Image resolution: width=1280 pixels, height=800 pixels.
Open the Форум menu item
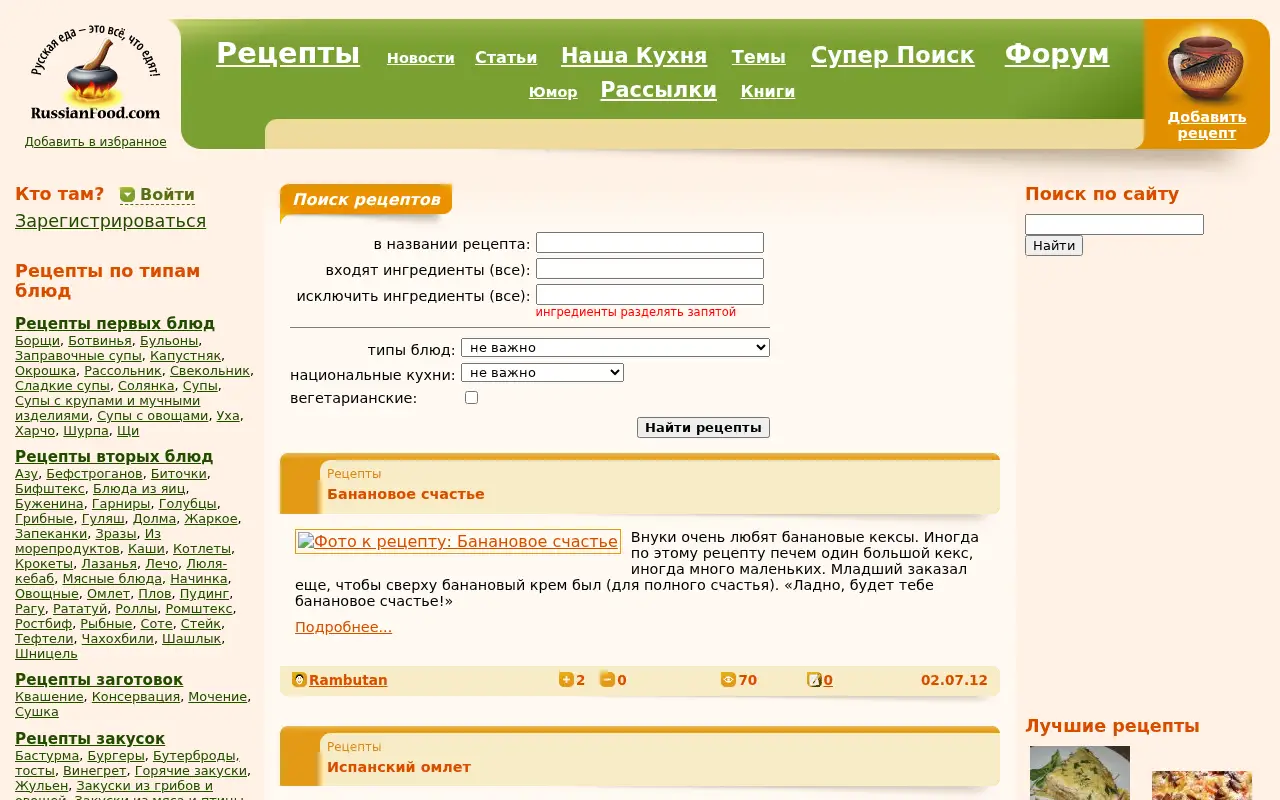point(1057,53)
